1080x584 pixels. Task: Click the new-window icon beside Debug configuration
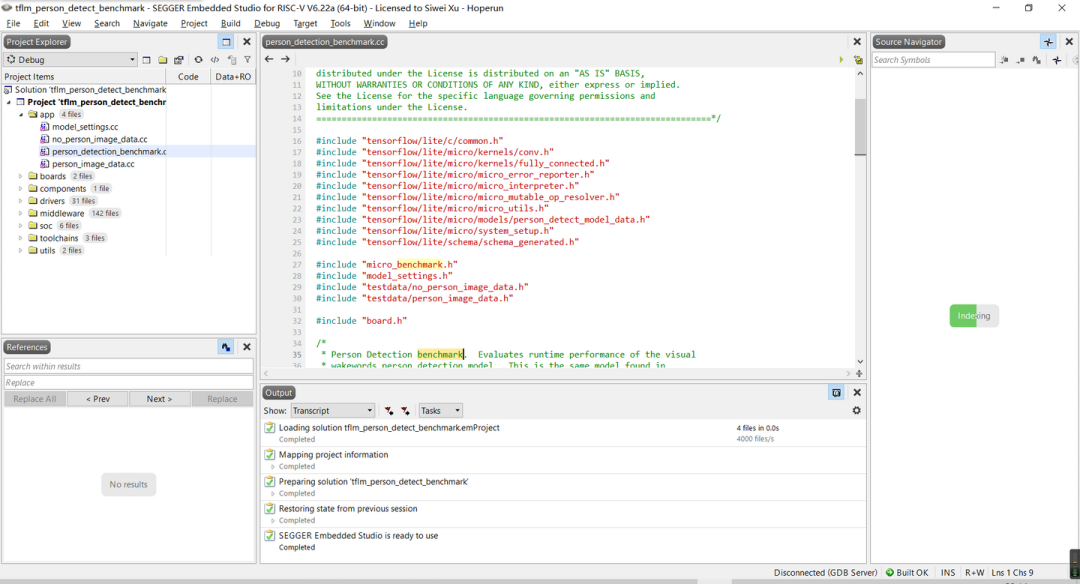(x=146, y=60)
